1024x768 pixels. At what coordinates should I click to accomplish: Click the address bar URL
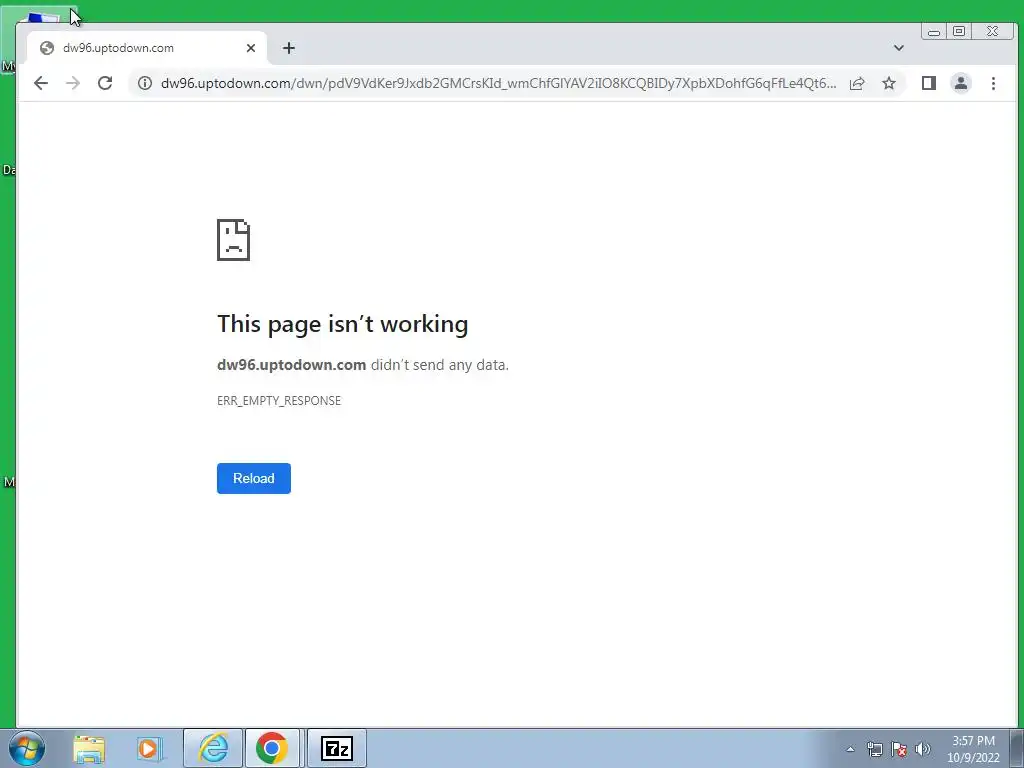tap(498, 83)
